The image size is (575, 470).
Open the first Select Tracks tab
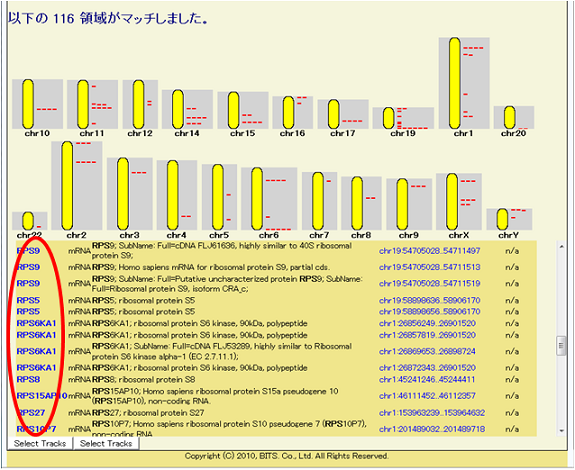click(x=40, y=443)
